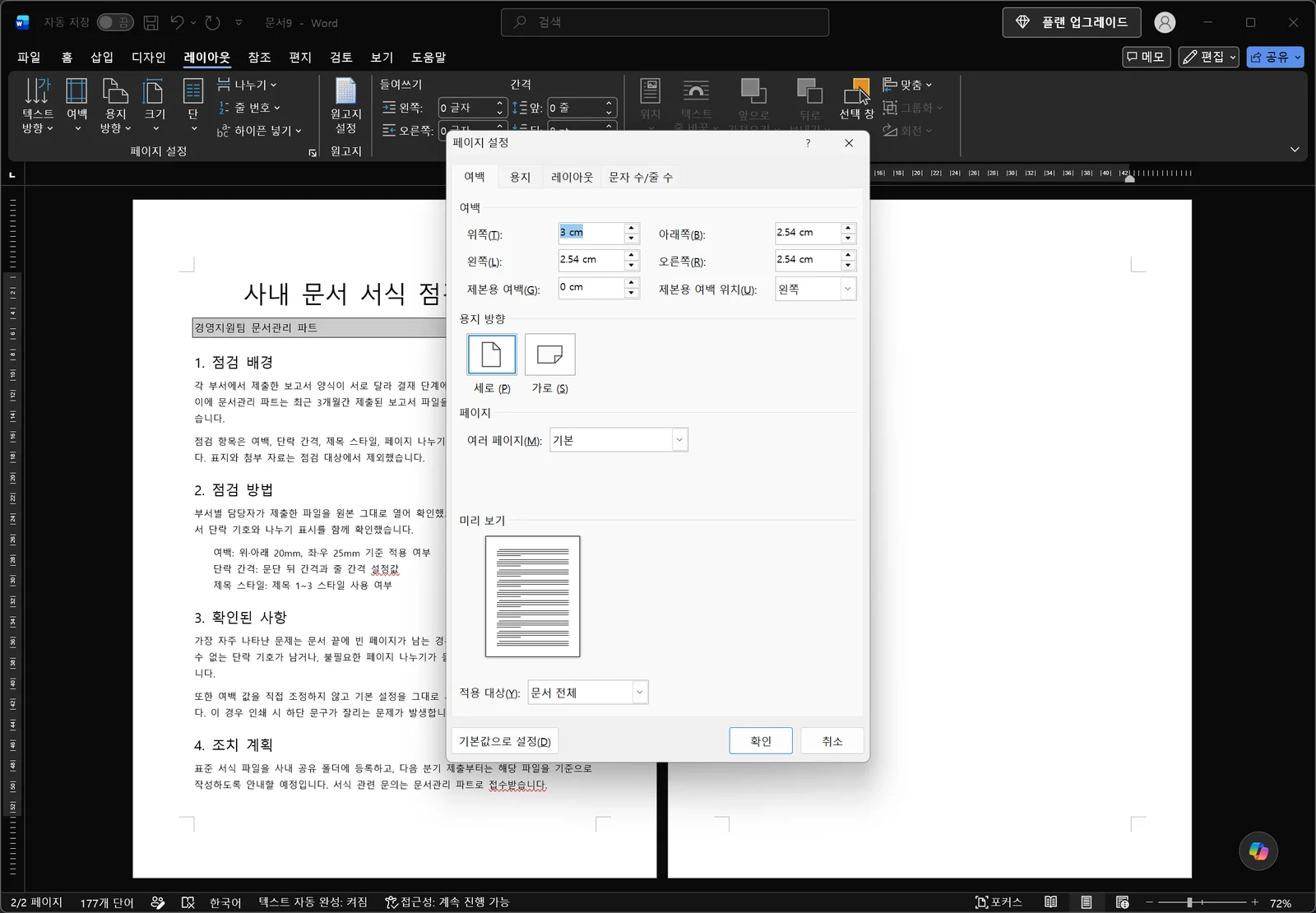
Task: Open the gutter position (제본용 여백 위치) dropdown
Action: pyautogui.click(x=848, y=289)
